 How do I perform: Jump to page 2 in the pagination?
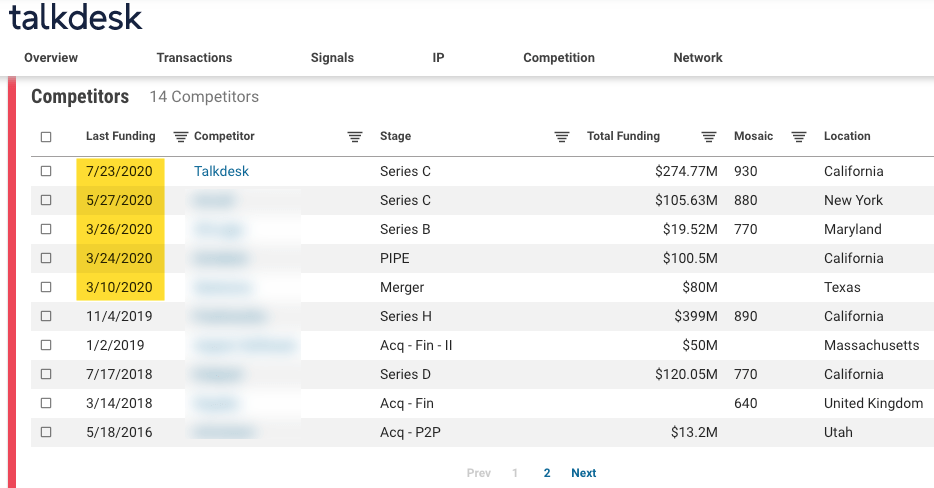tap(547, 474)
